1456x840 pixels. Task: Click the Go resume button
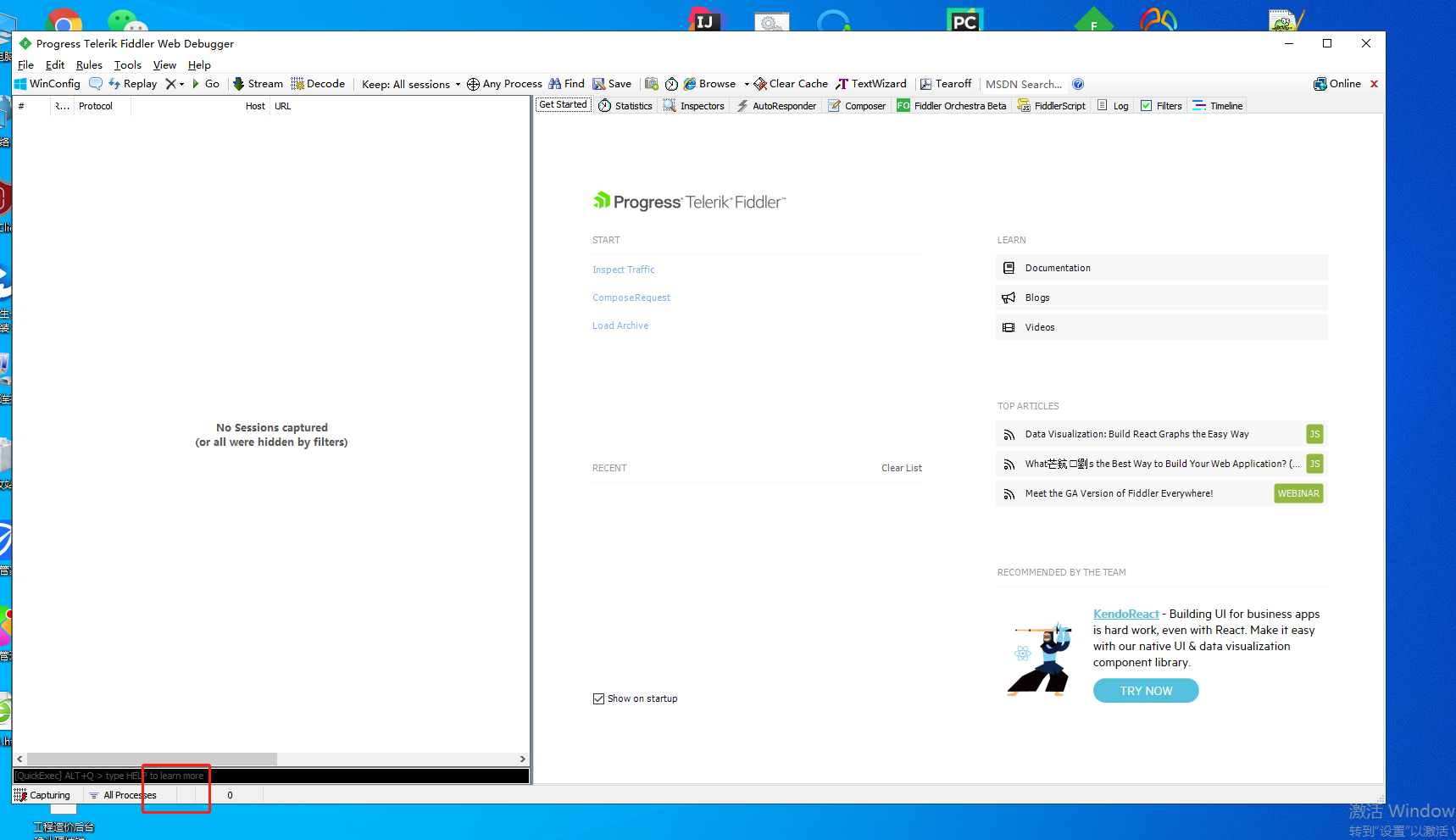[x=205, y=84]
